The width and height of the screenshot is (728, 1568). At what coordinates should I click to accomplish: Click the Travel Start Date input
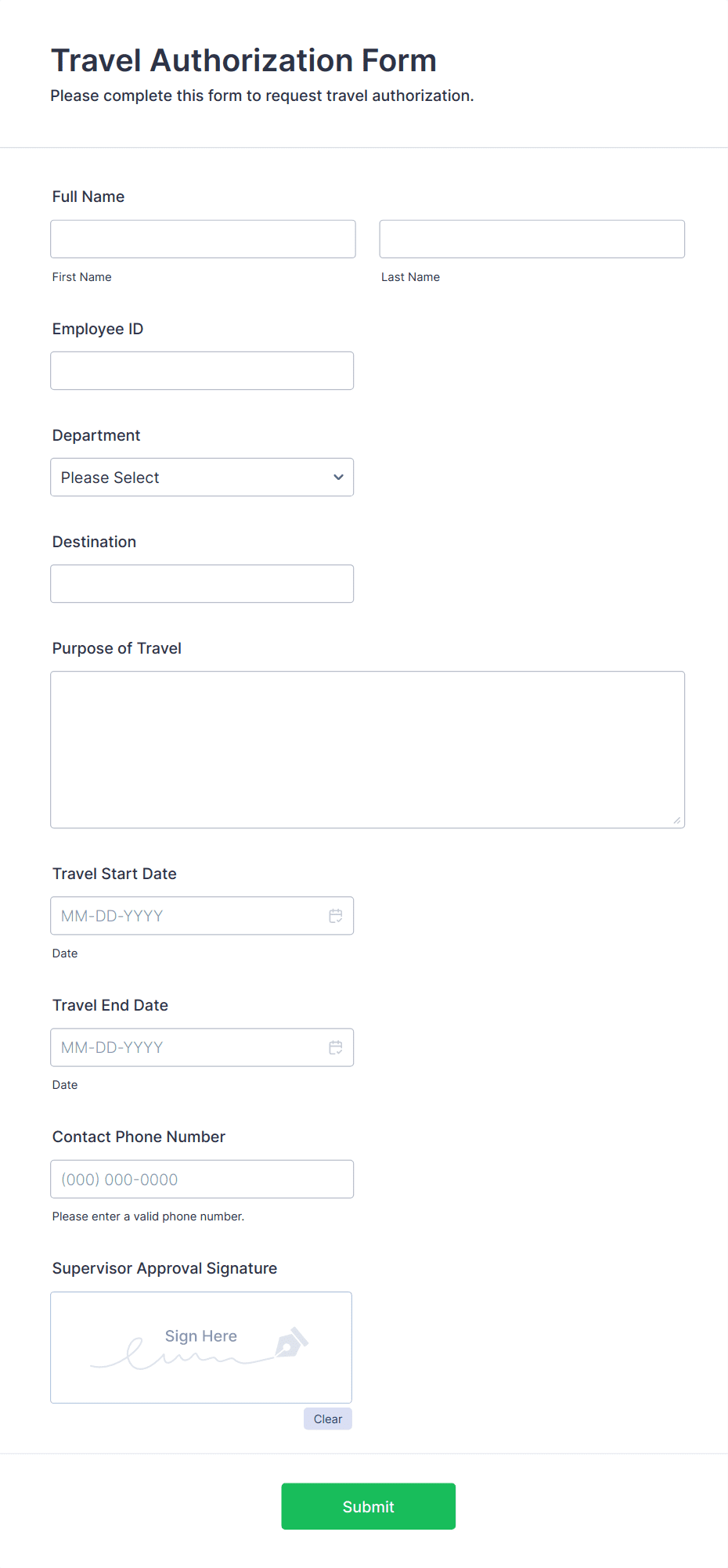[188, 916]
